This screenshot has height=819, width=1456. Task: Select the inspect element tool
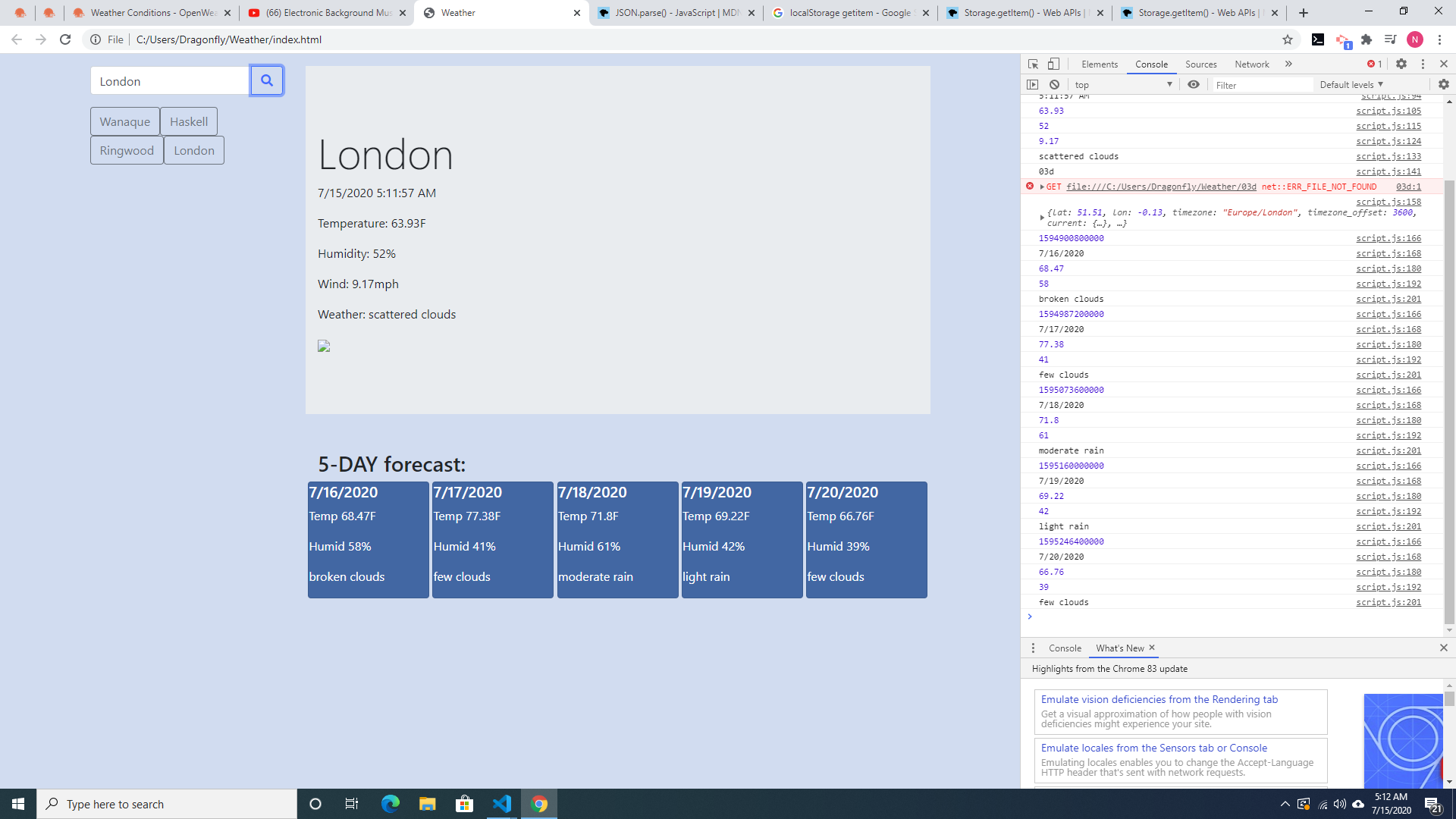point(1033,64)
